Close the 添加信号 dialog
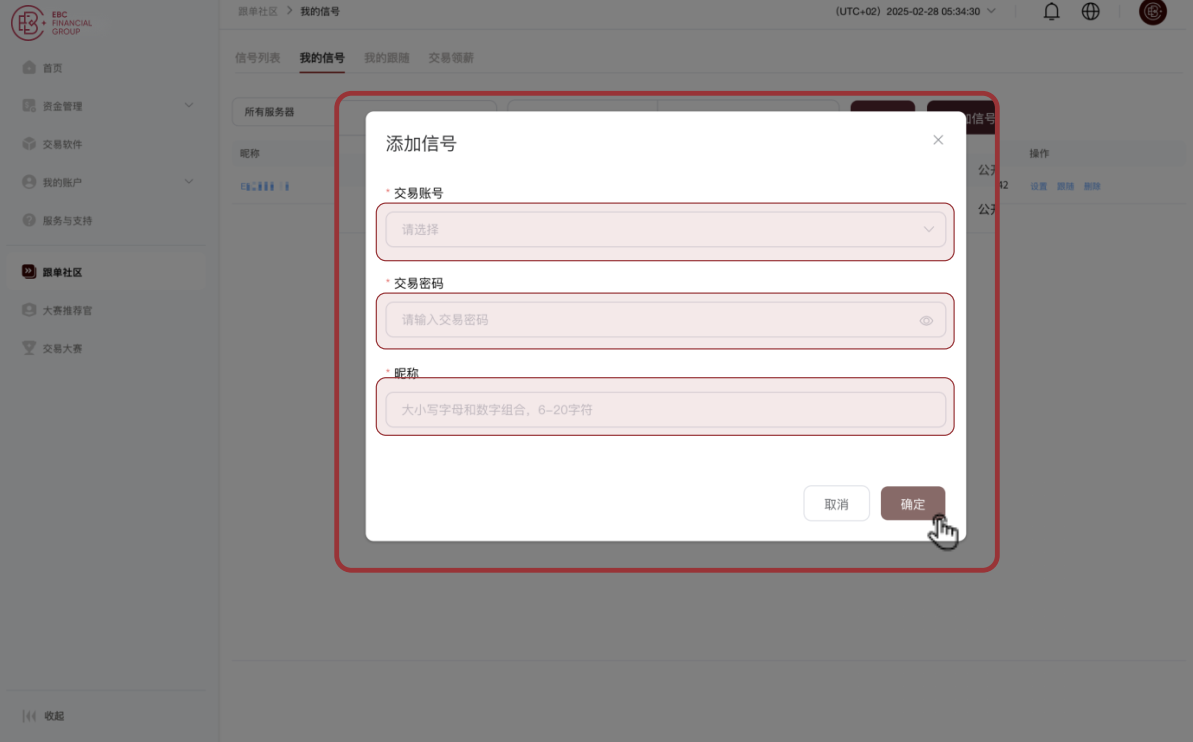Viewport: 1193px width, 742px height. tap(938, 140)
